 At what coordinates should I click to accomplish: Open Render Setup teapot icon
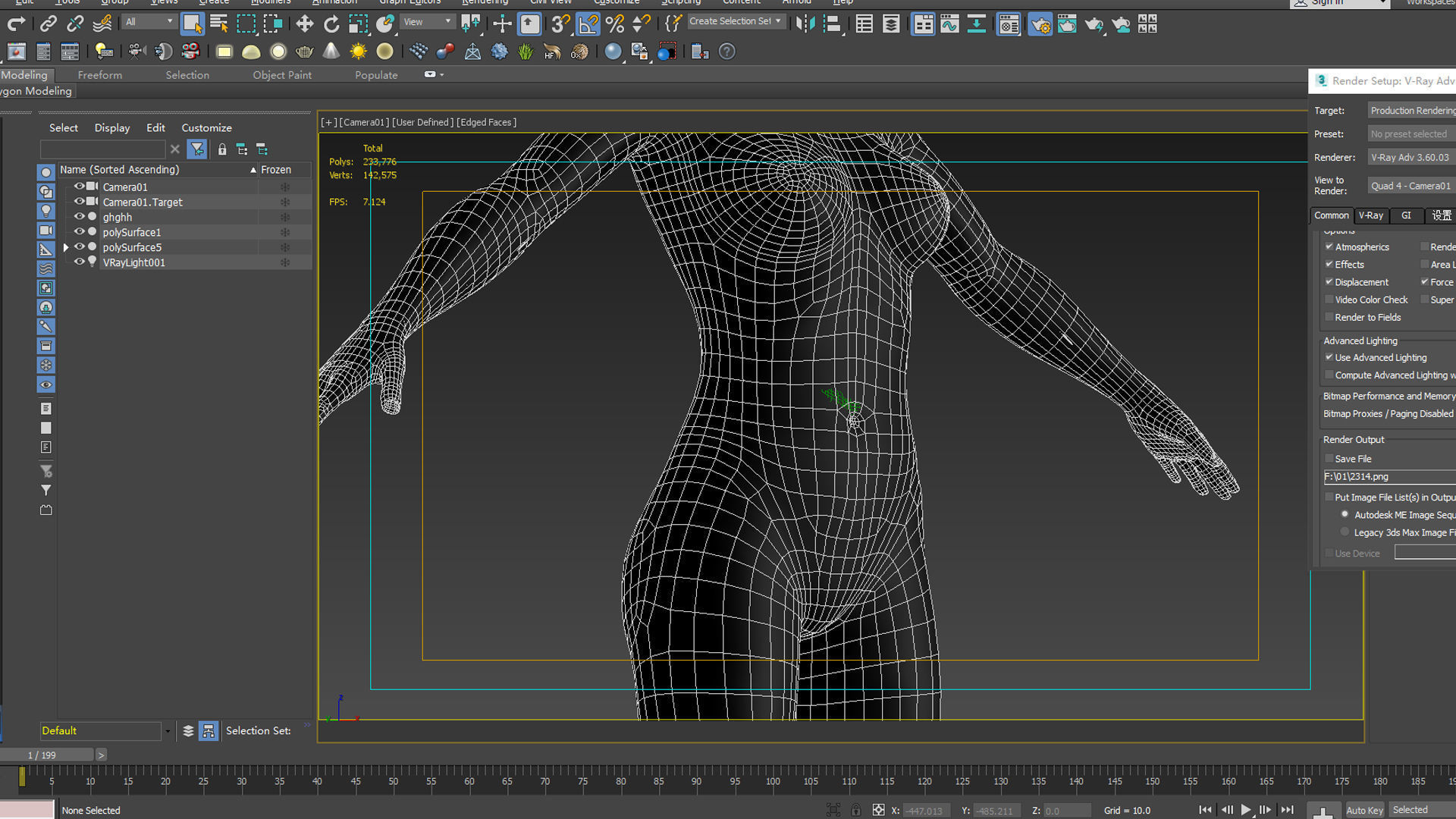(x=1040, y=24)
